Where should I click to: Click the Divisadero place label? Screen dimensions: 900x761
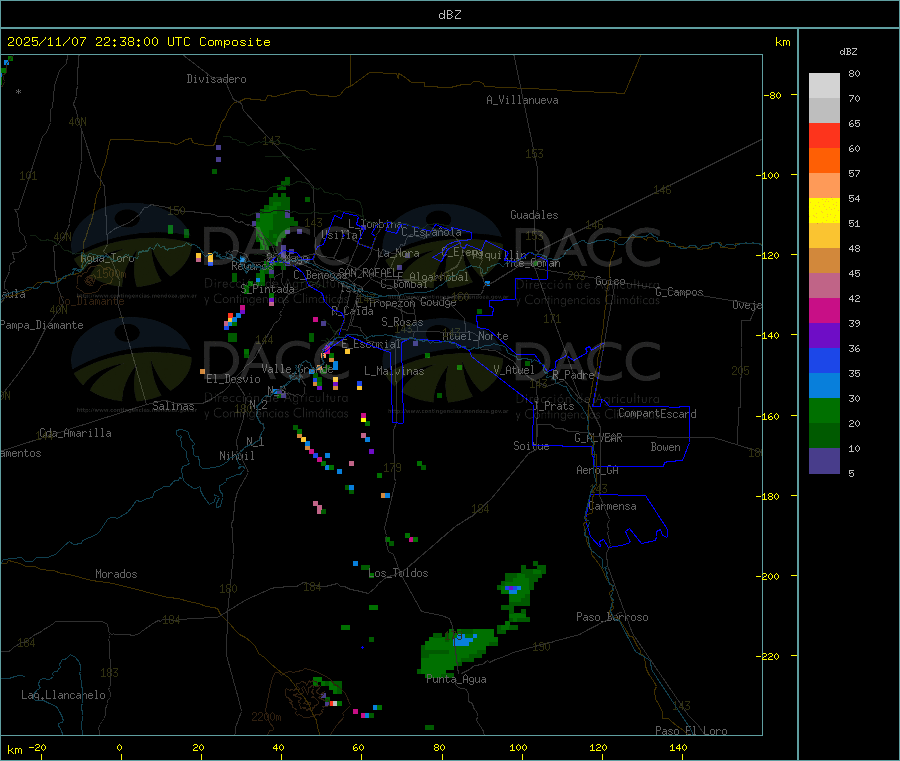[x=216, y=79]
